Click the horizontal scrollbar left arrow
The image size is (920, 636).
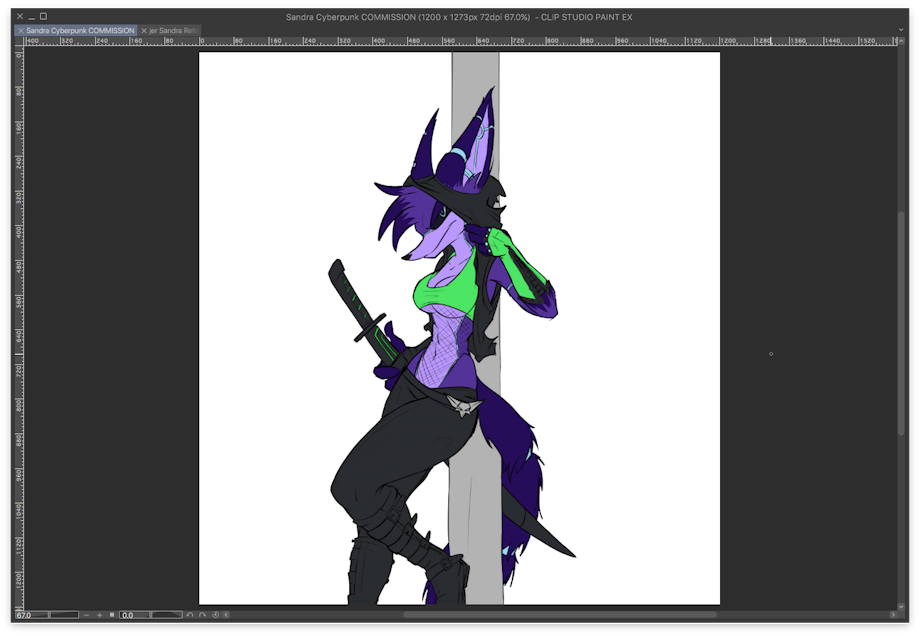(x=226, y=615)
